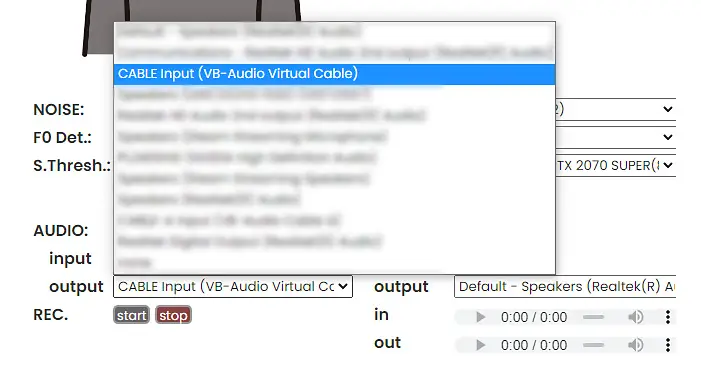Stop the recording with red stop button

173,315
